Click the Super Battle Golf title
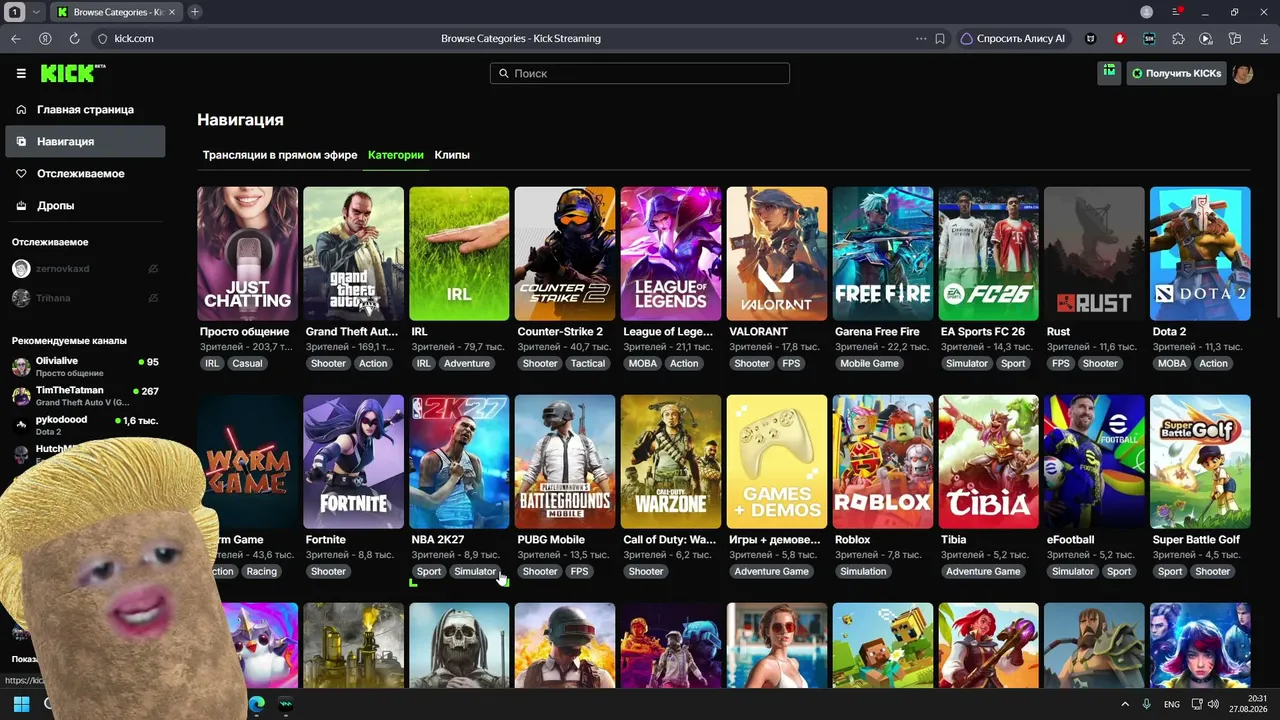This screenshot has height=720, width=1280. coord(1196,539)
